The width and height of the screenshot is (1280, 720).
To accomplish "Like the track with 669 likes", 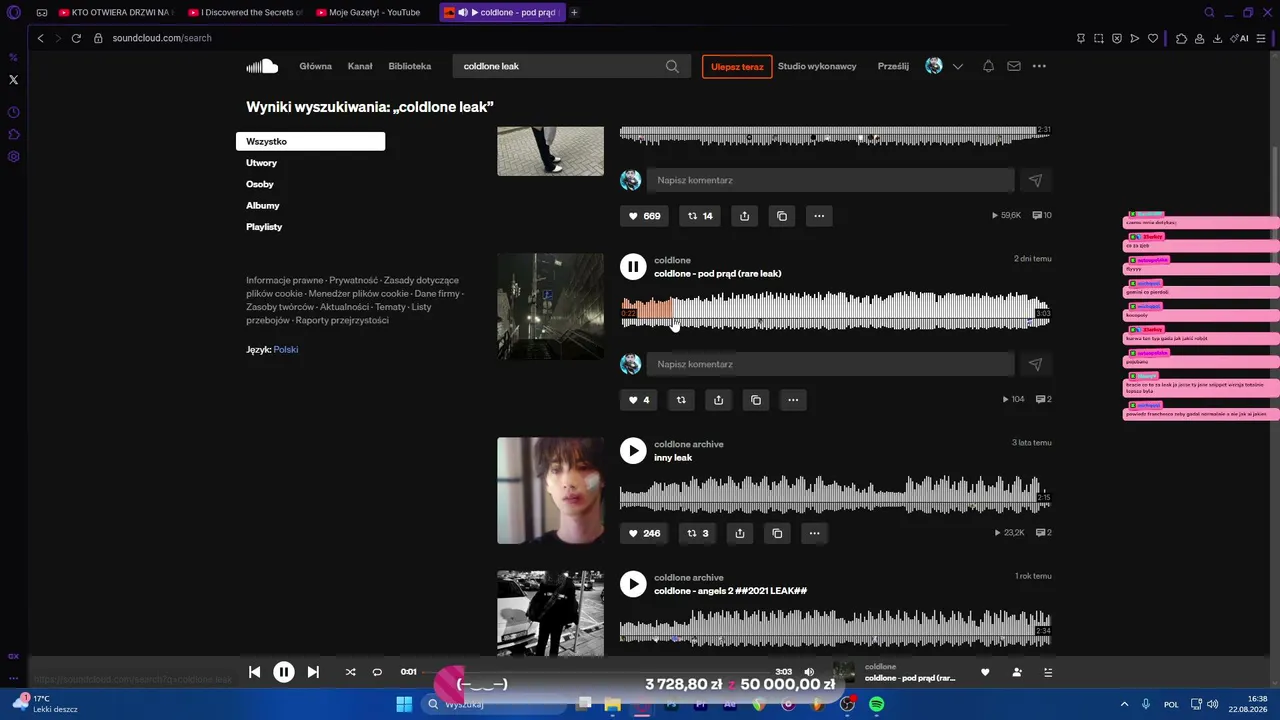I will [x=645, y=216].
